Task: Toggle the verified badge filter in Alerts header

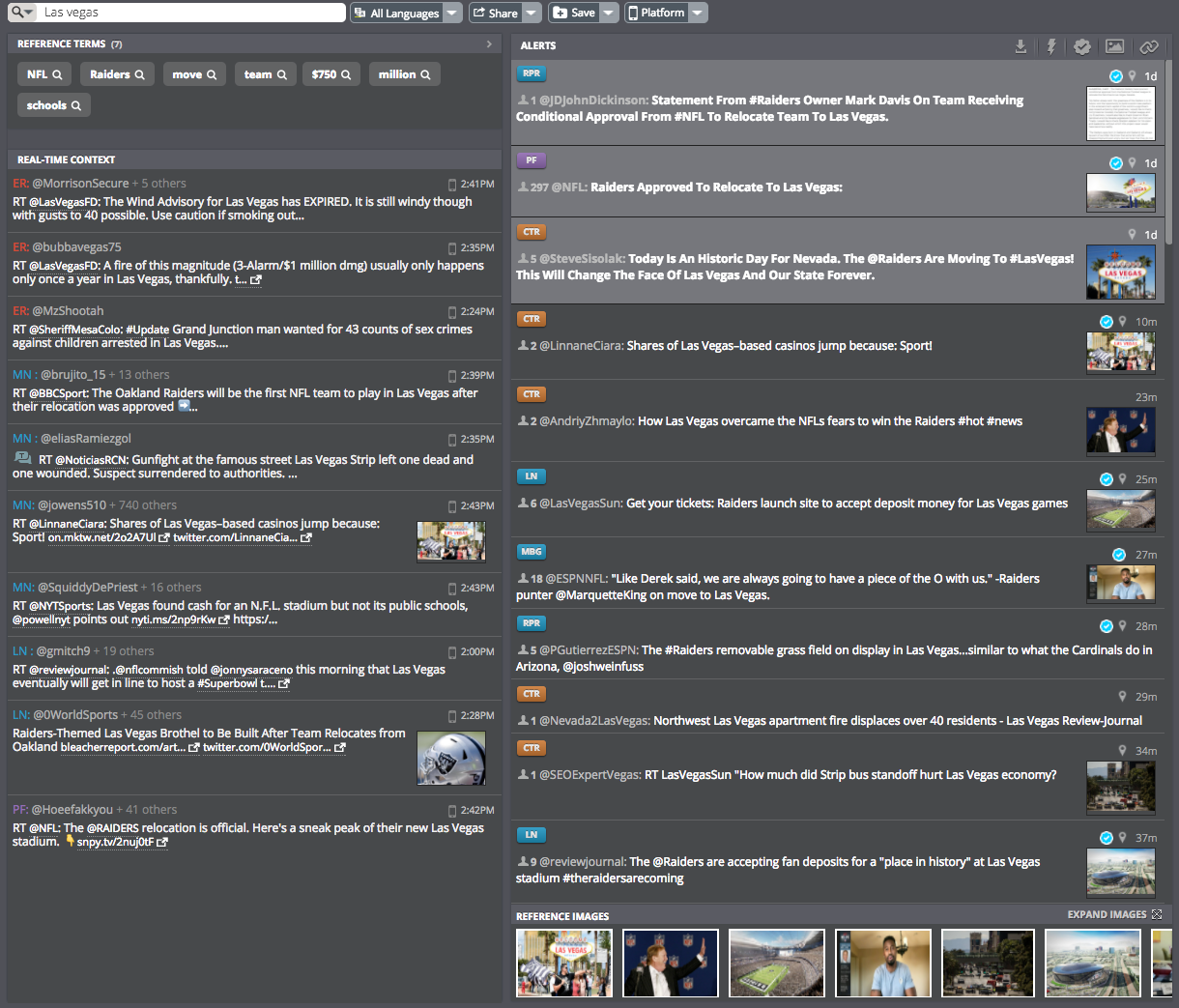Action: point(1082,46)
